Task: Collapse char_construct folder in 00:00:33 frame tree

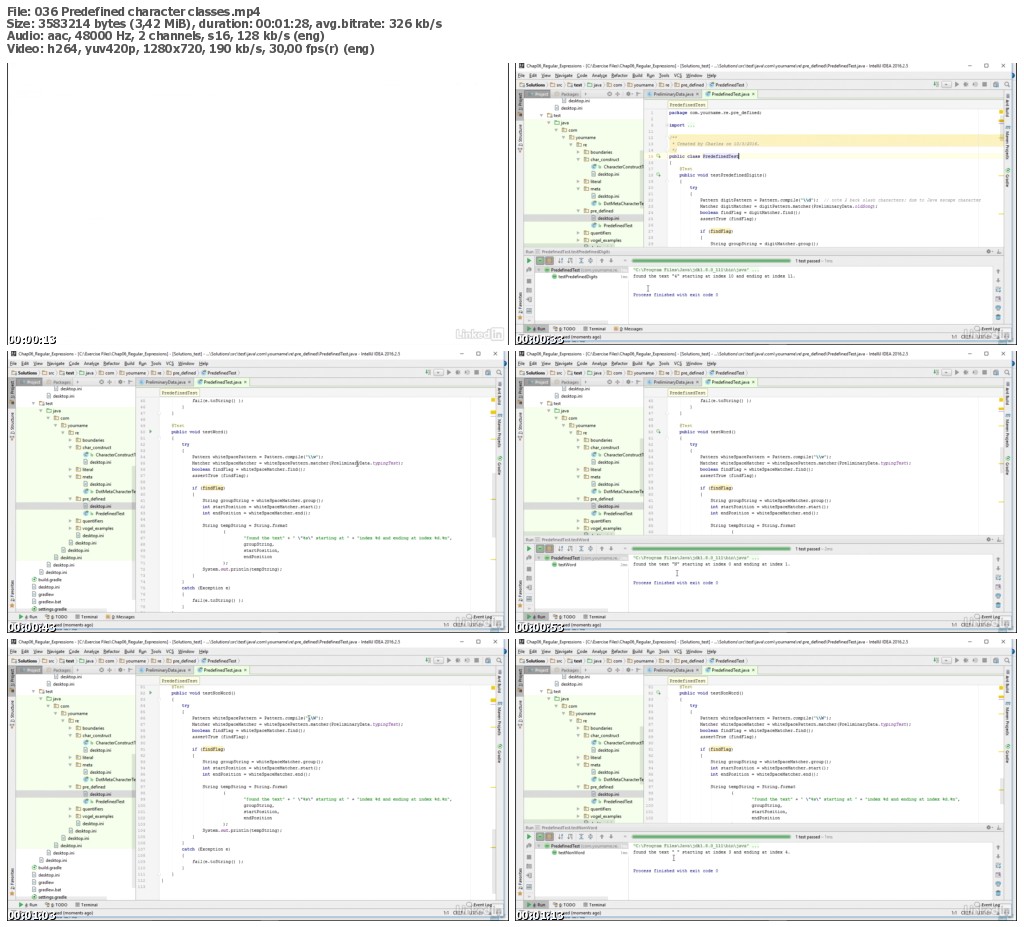Action: pyautogui.click(x=578, y=159)
